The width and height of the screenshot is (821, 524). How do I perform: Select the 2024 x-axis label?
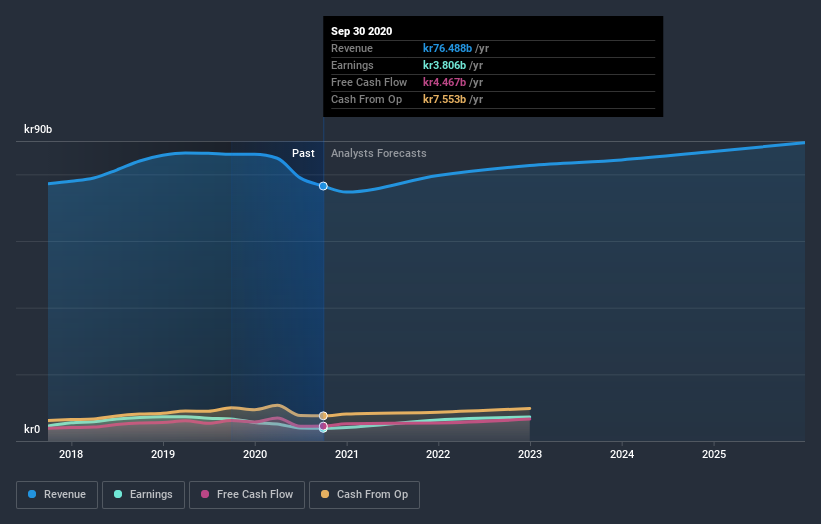point(622,454)
